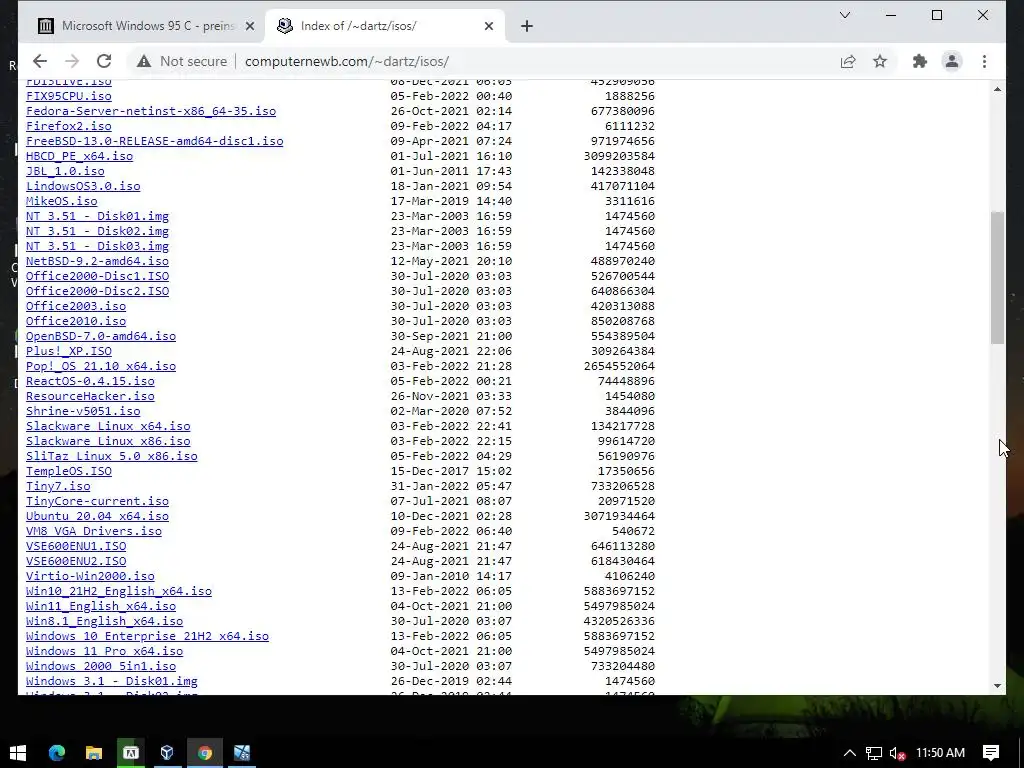Click the vertical scrollbar thumb
Image resolution: width=1024 pixels, height=768 pixels.
point(997,277)
